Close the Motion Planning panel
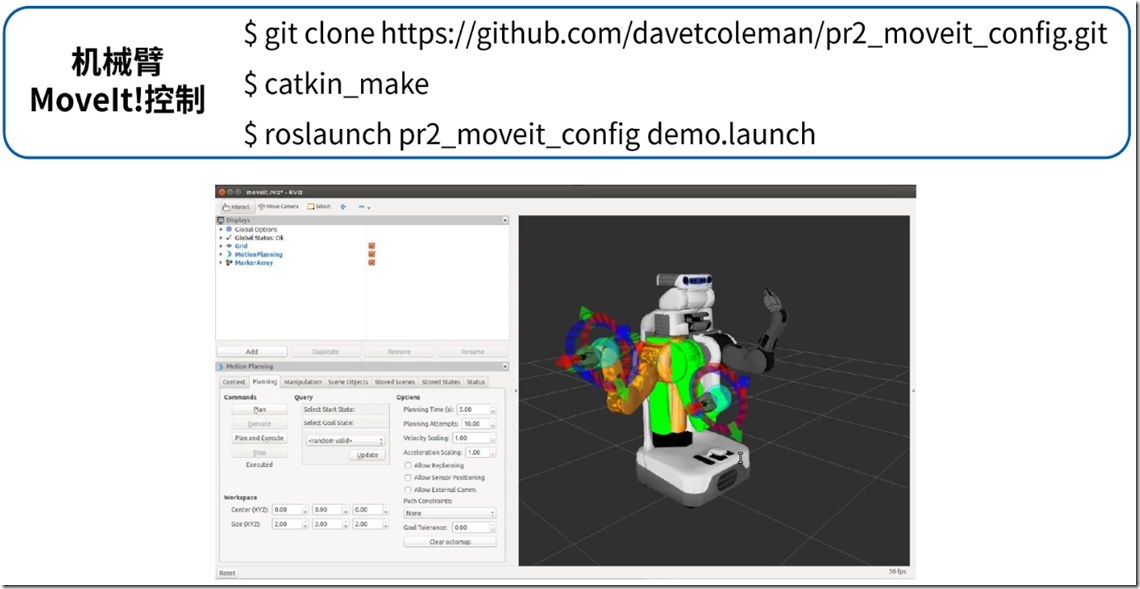Screen dimensions: 1140x589 coord(505,366)
